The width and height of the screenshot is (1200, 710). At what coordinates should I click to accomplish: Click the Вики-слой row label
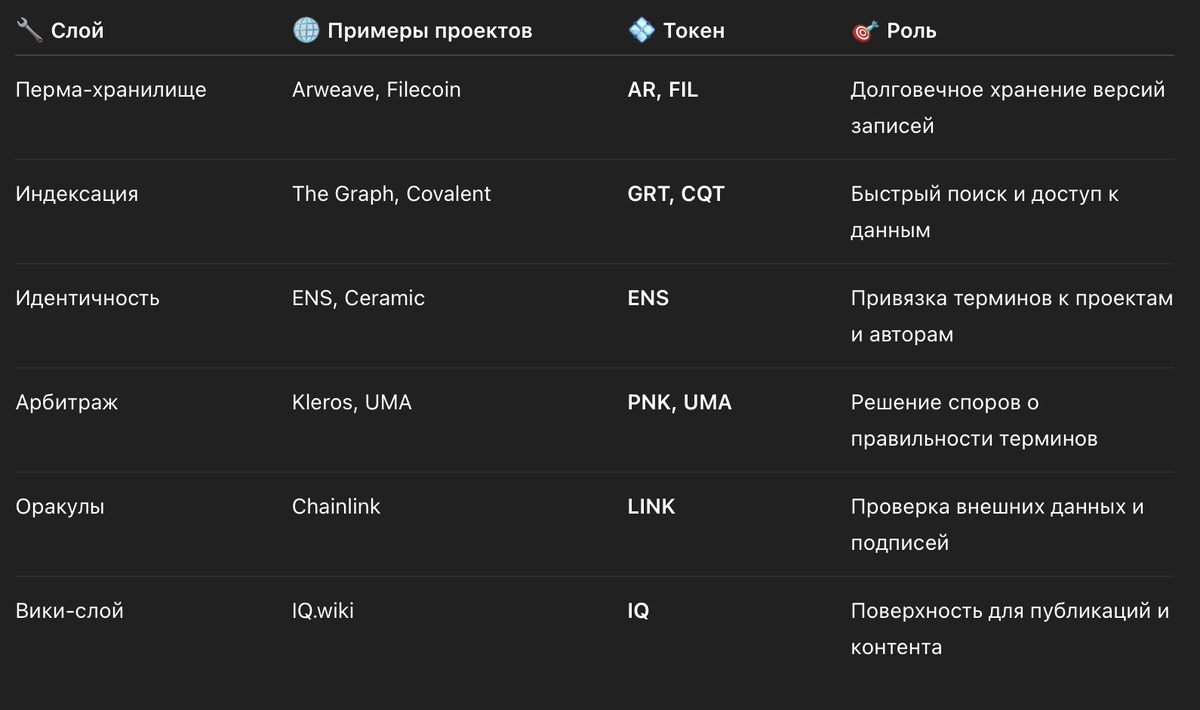point(70,611)
